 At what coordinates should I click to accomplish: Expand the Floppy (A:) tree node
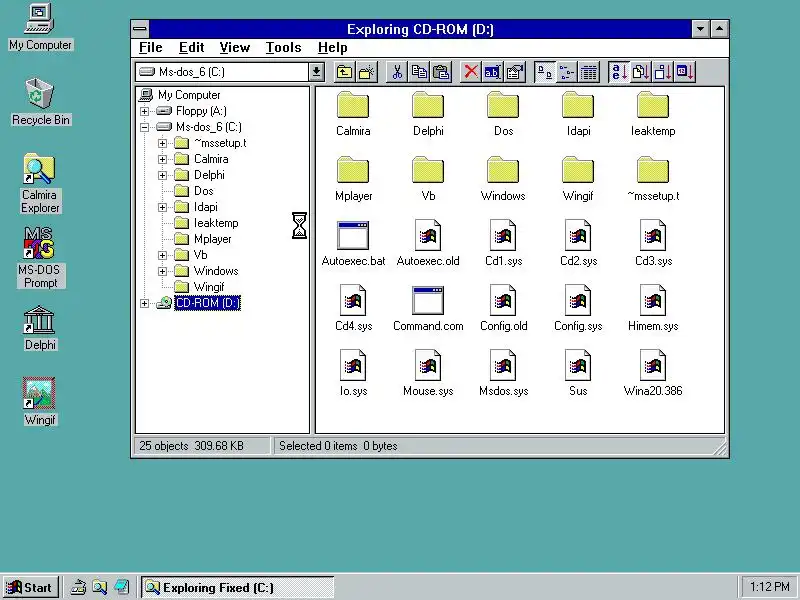click(x=144, y=111)
